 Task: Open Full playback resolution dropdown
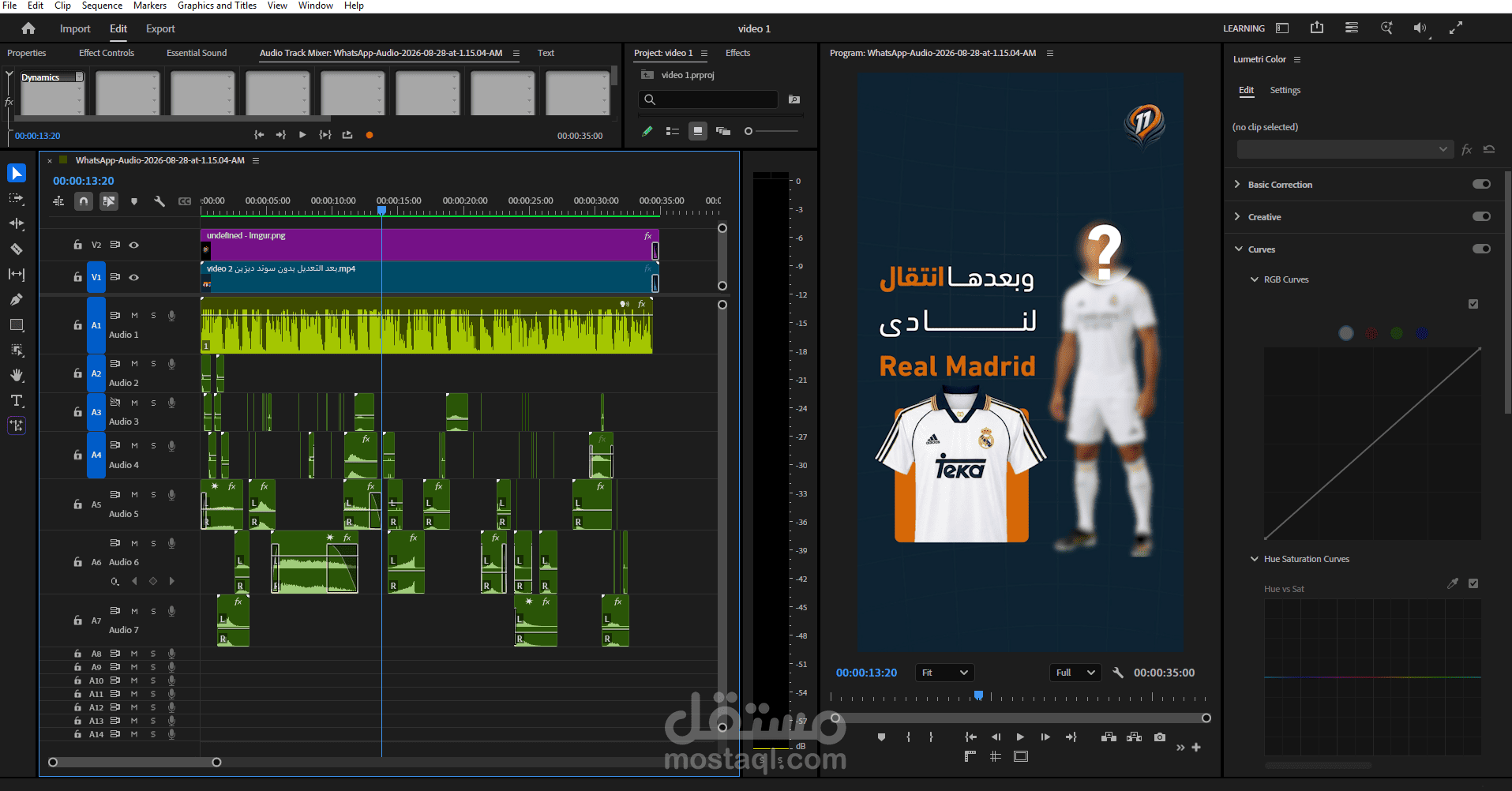1075,673
